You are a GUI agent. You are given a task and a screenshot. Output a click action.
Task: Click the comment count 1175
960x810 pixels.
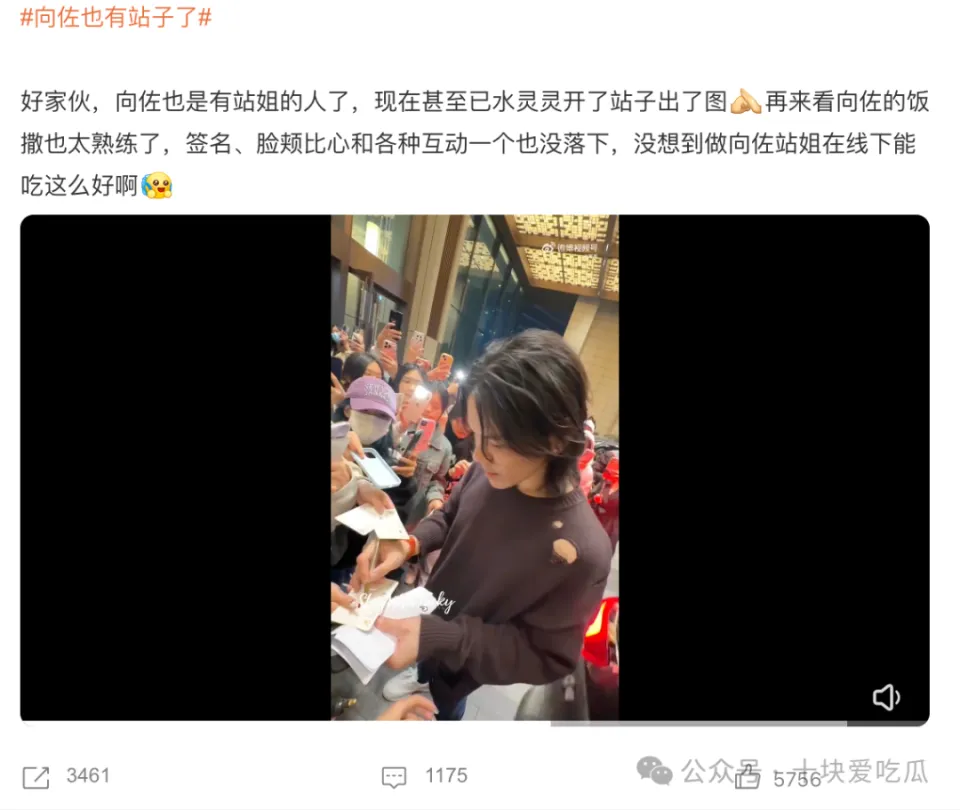click(x=446, y=776)
